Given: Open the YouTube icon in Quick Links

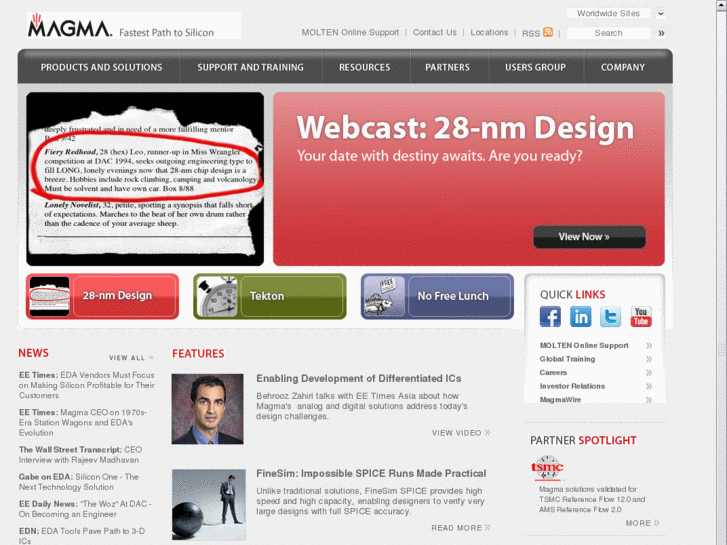Looking at the screenshot, I should click(641, 317).
